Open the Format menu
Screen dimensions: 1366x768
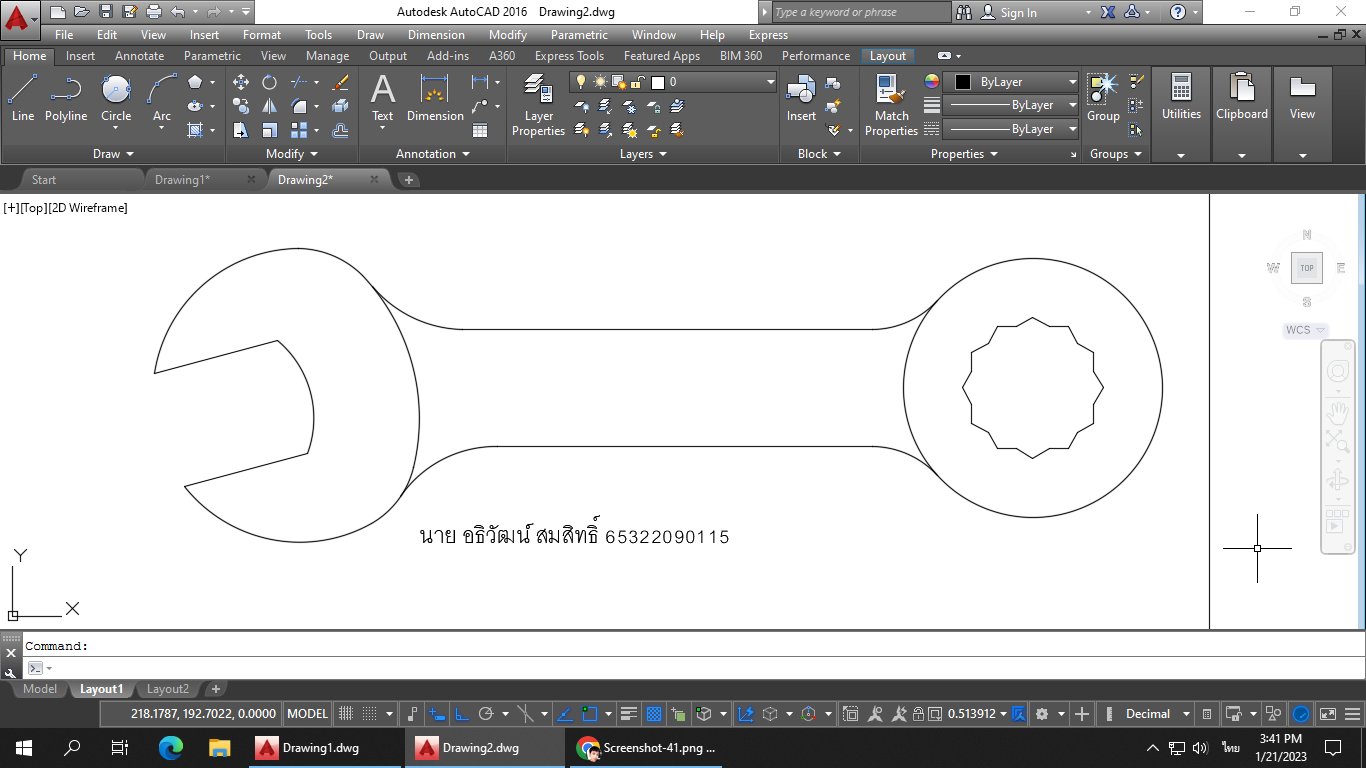(x=262, y=35)
